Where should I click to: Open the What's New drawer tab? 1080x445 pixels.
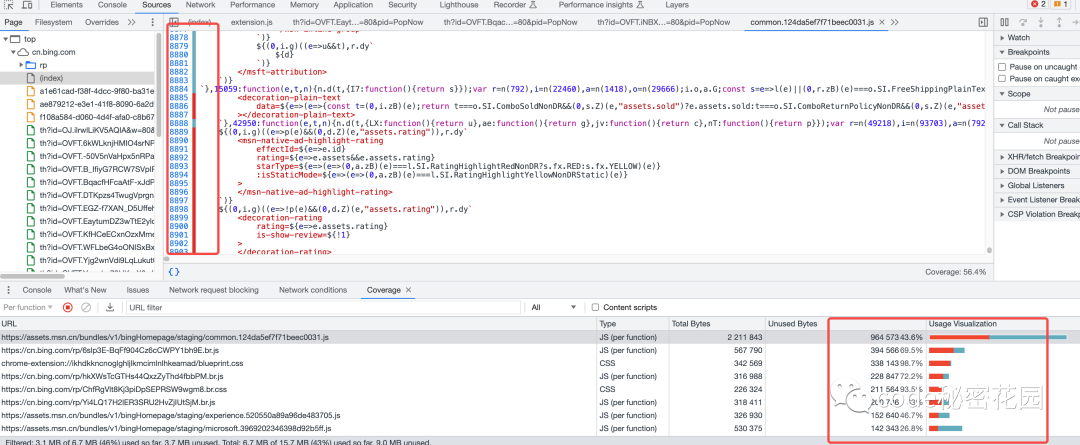tap(85, 290)
